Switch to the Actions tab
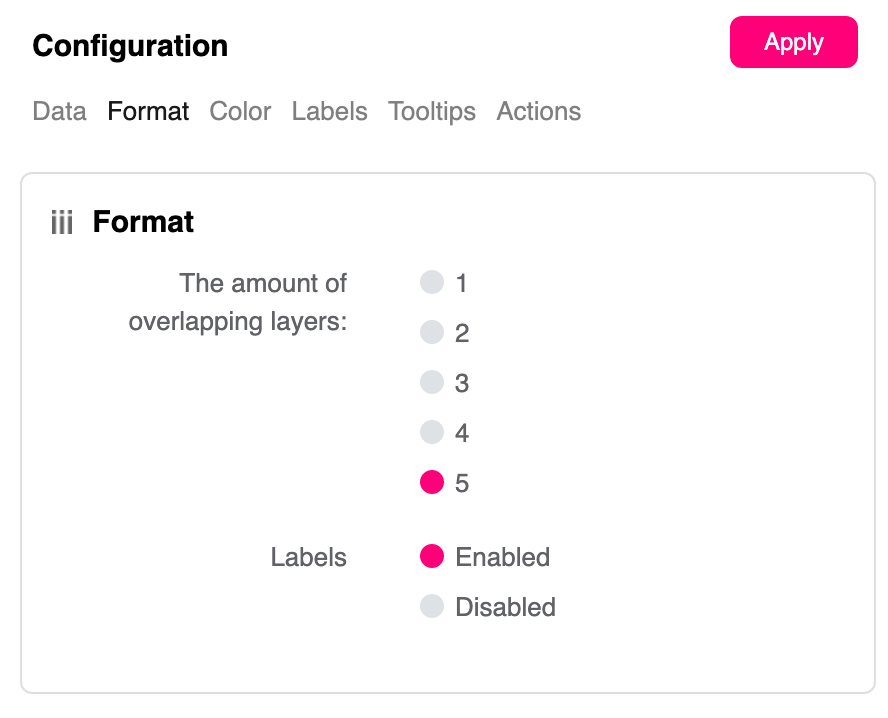The width and height of the screenshot is (888, 718). [x=538, y=111]
